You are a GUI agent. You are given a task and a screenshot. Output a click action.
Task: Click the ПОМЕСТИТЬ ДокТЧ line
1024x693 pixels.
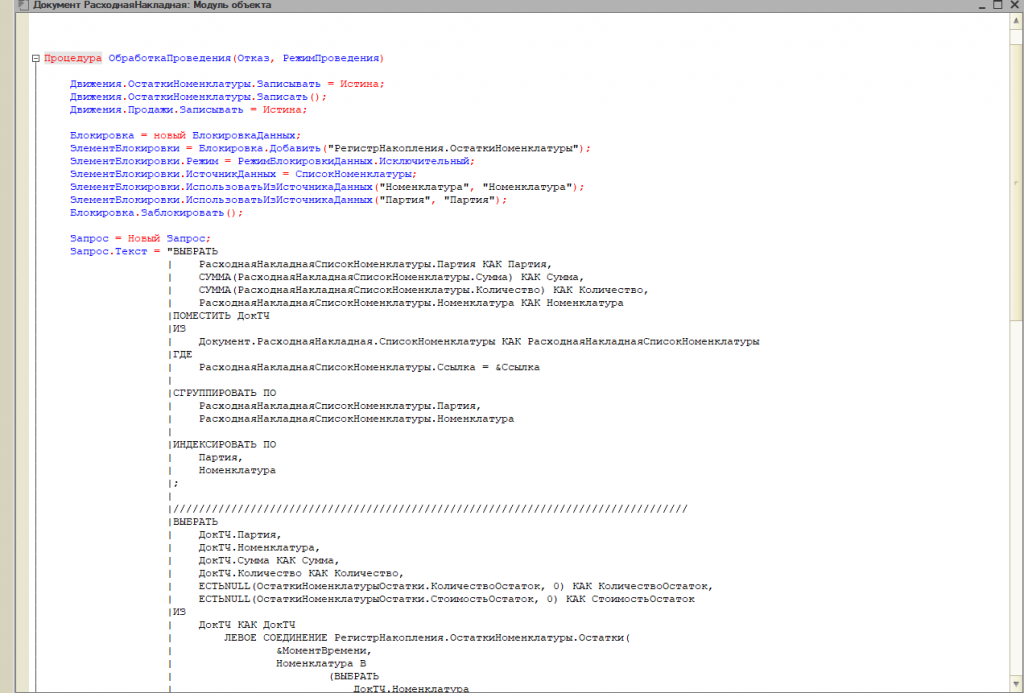(x=221, y=316)
